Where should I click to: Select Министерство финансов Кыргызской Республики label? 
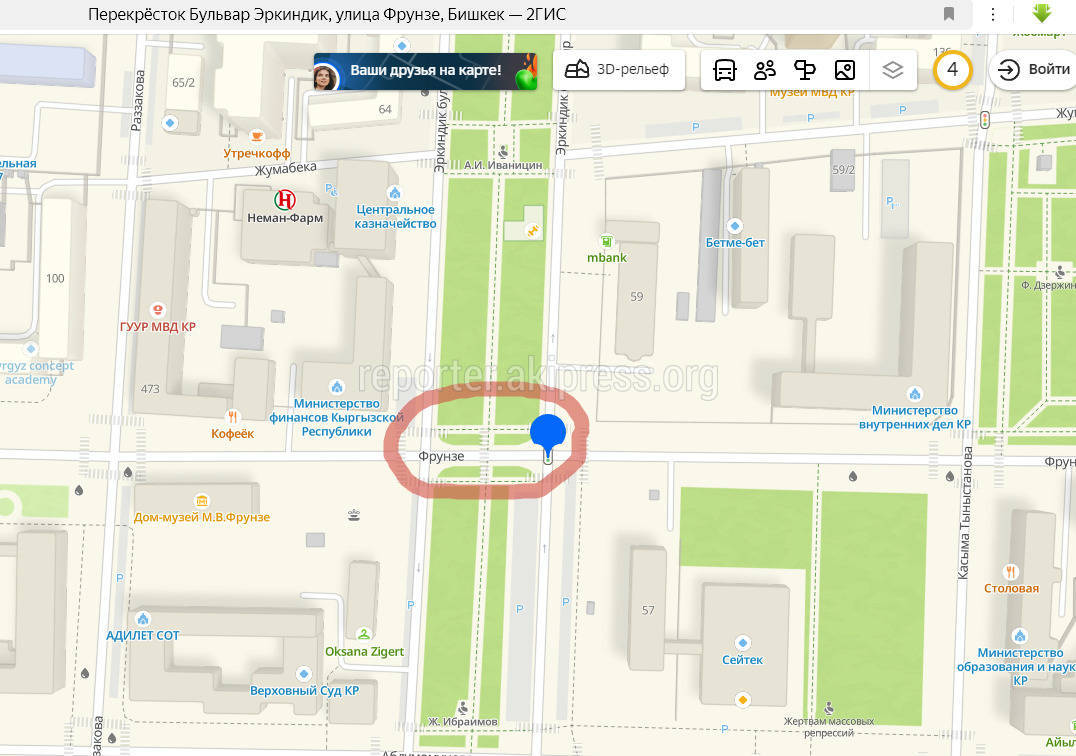pyautogui.click(x=336, y=418)
